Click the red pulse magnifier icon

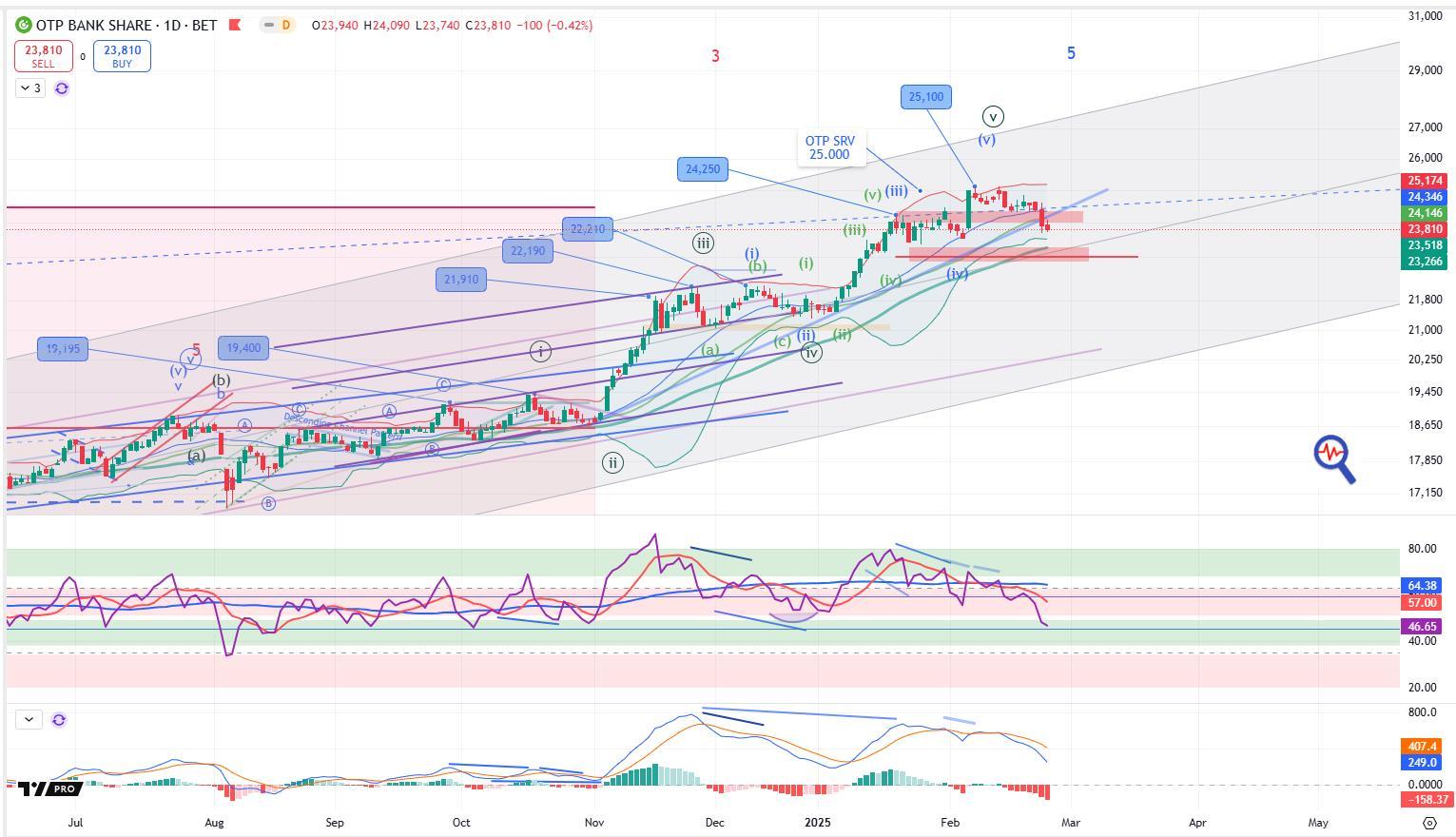(1334, 458)
